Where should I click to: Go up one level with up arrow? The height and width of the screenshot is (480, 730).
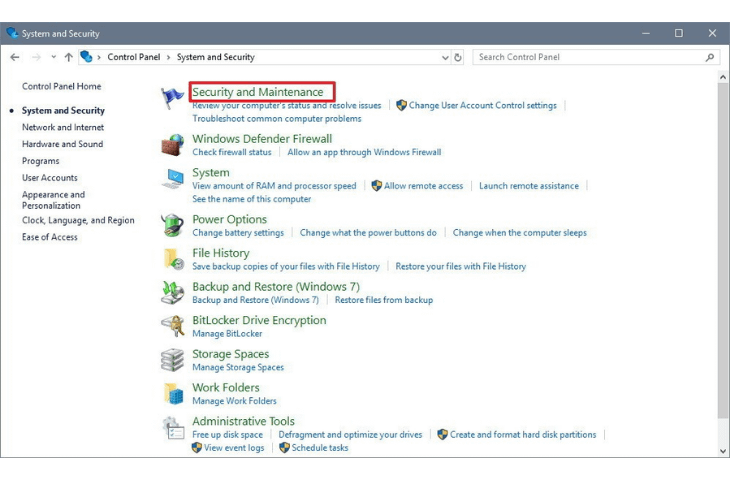coord(68,58)
